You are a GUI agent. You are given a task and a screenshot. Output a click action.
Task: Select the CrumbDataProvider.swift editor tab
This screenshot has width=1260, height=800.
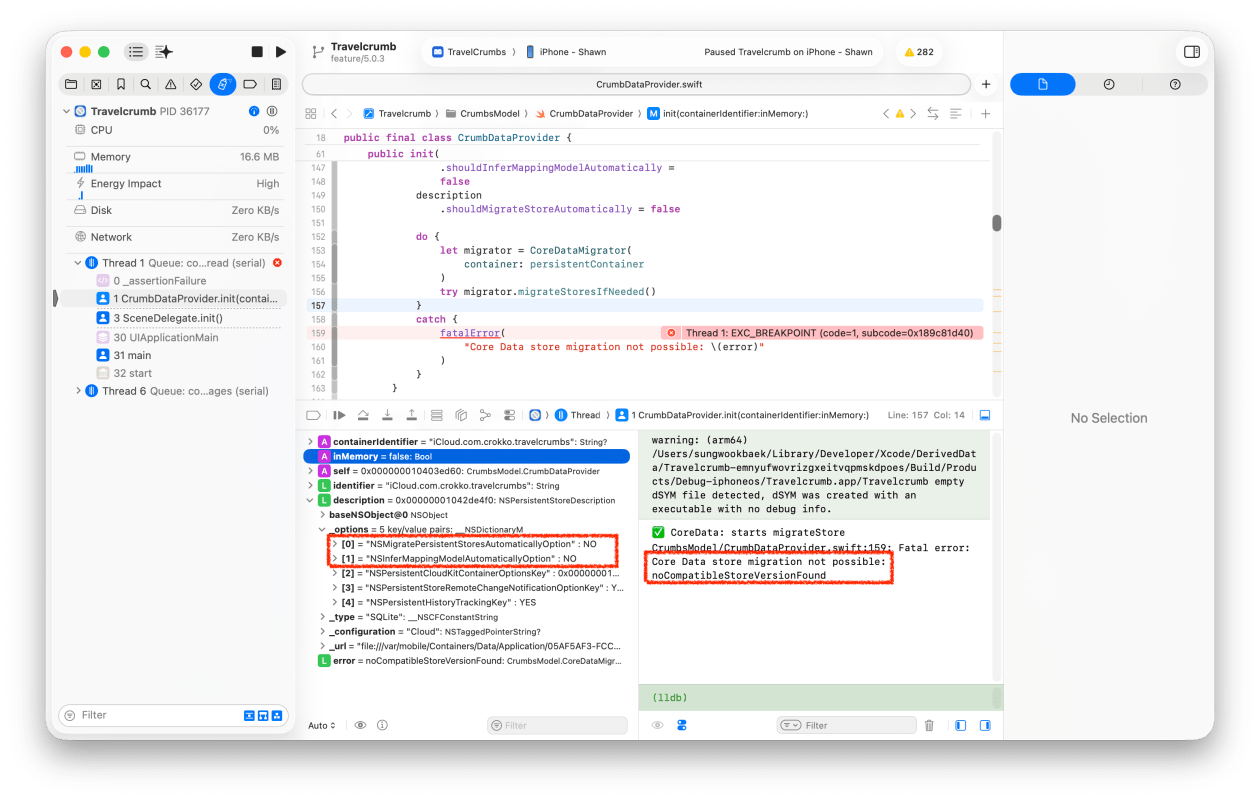tap(635, 85)
